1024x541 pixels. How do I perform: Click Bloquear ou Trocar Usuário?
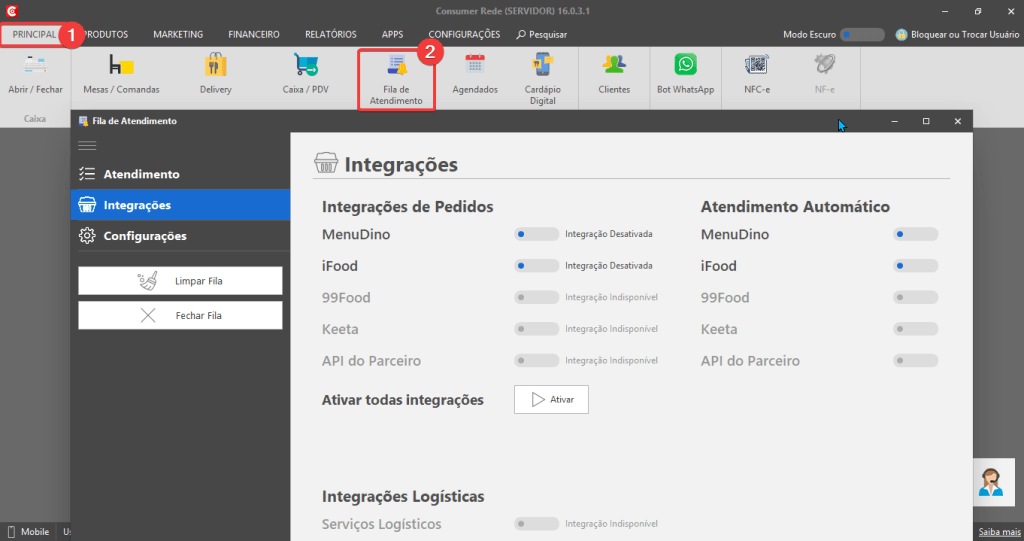(957, 35)
